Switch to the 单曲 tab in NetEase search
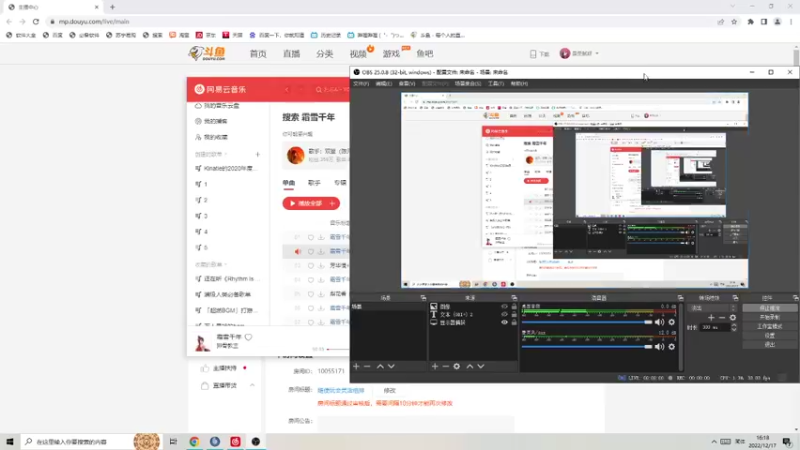 tap(289, 183)
